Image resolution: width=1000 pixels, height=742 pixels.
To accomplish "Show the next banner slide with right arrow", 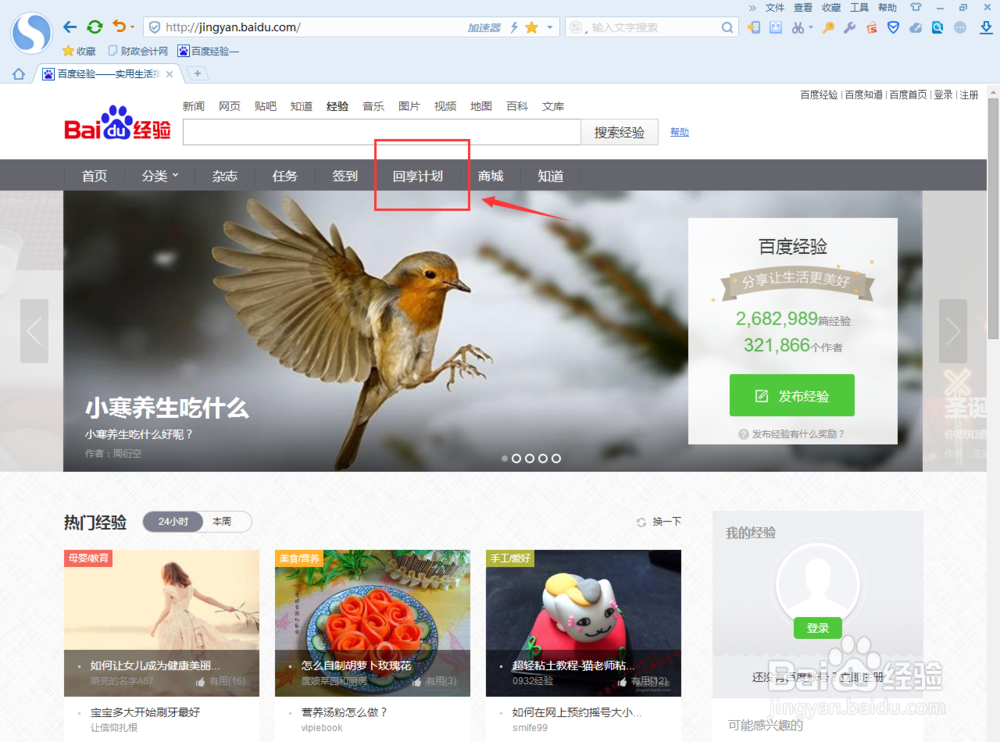I will (x=953, y=331).
